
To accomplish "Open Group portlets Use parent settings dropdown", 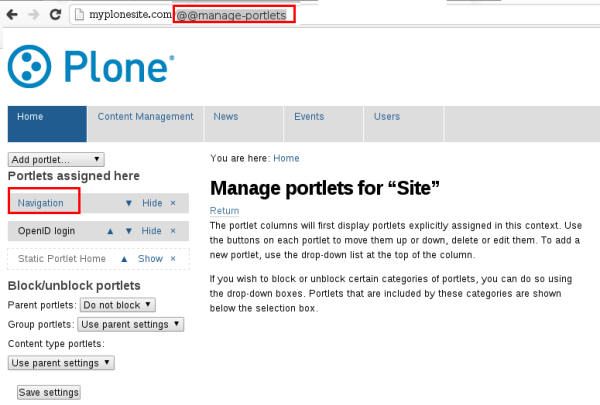I will tap(130, 324).
